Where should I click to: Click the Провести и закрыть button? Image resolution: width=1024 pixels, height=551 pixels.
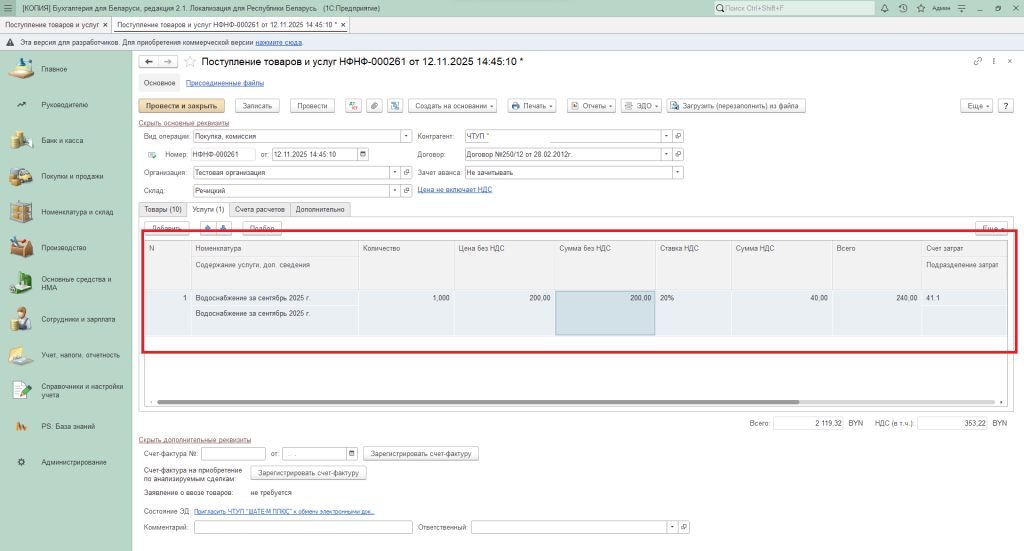click(181, 105)
